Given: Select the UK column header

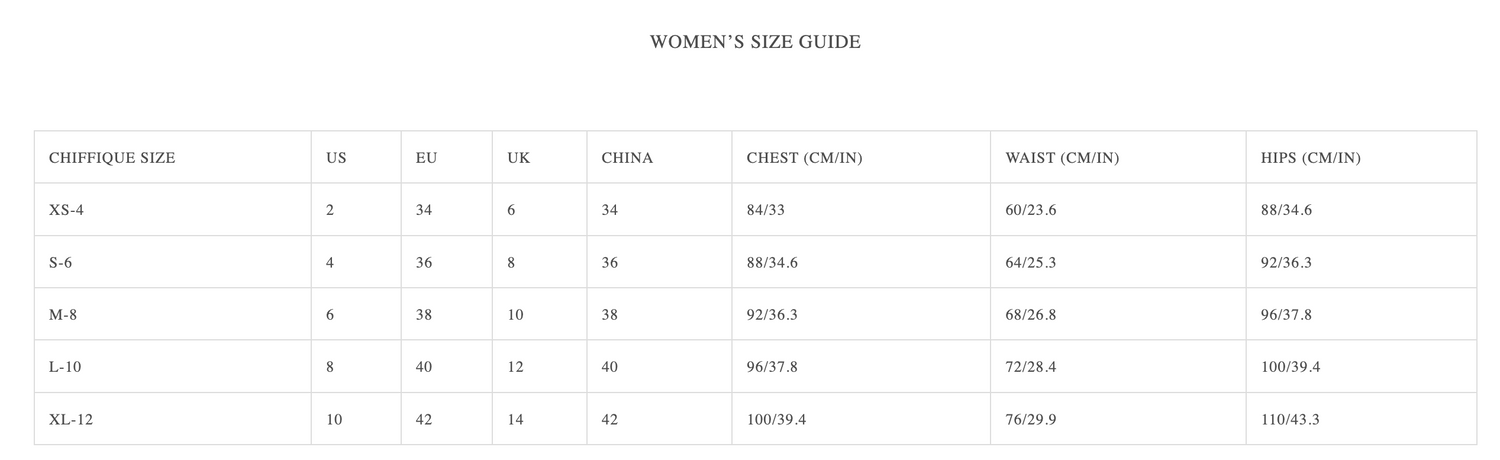Looking at the screenshot, I should tap(519, 158).
